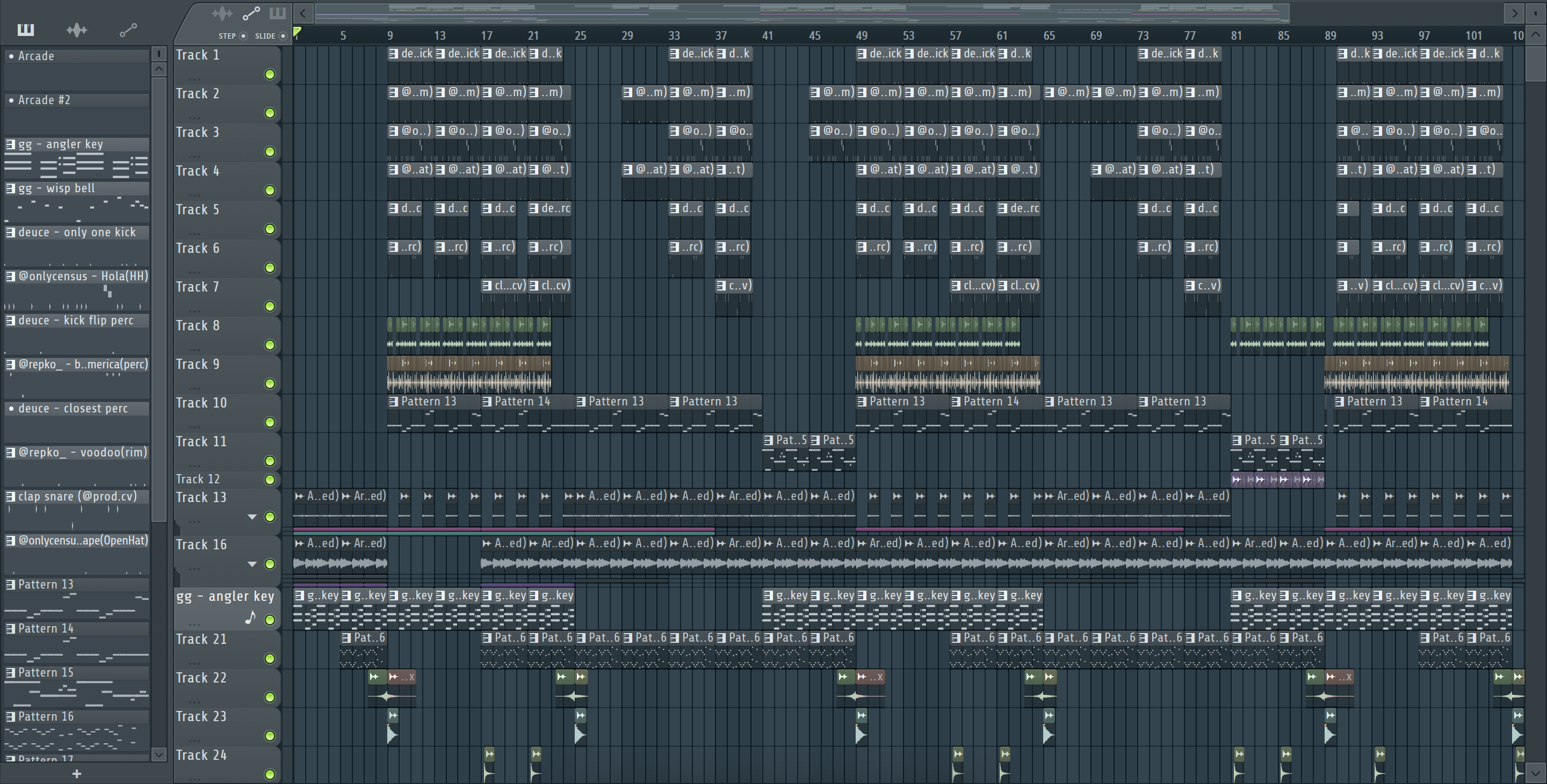Select audio clip focus above track headers
Screen dimensions: 1547x784
pyautogui.click(x=222, y=13)
